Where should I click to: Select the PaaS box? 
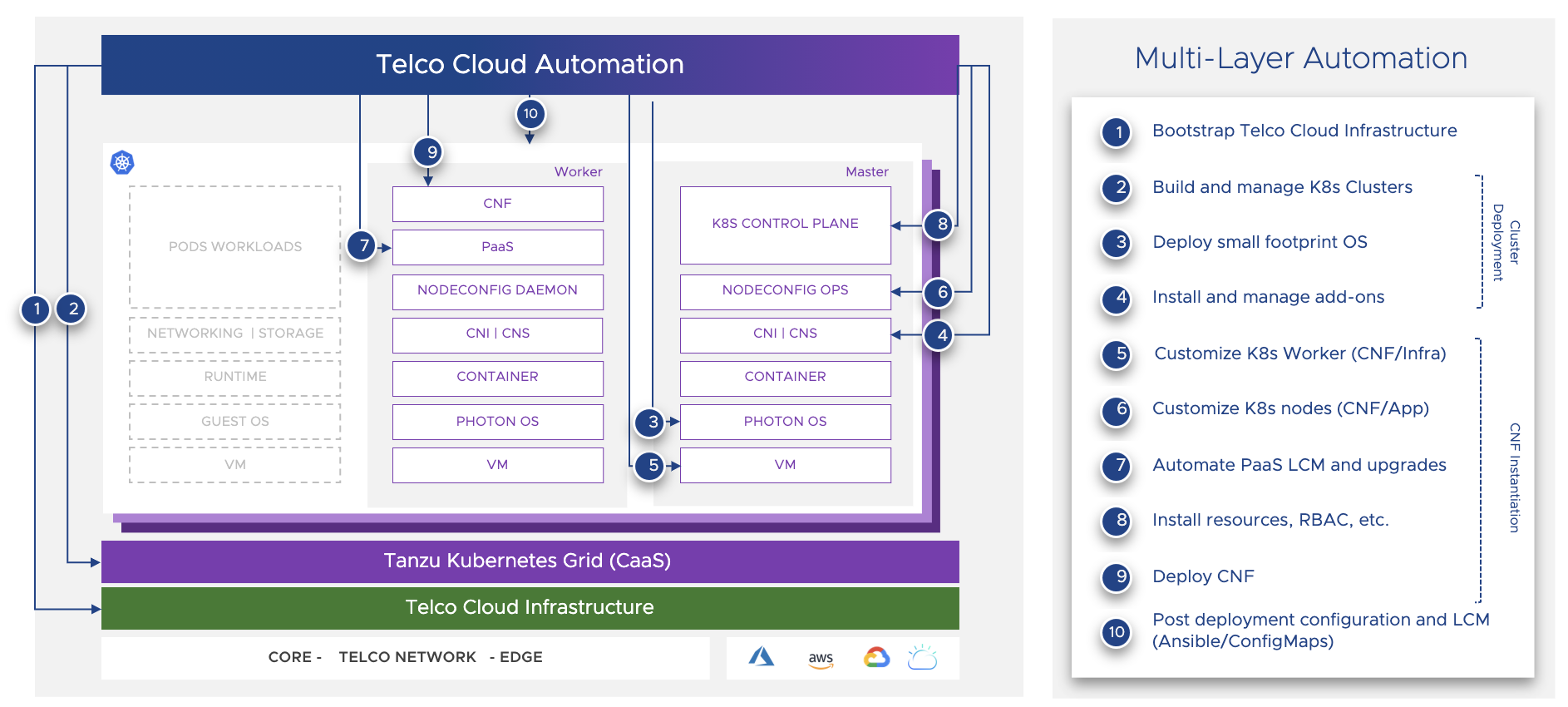[x=498, y=247]
